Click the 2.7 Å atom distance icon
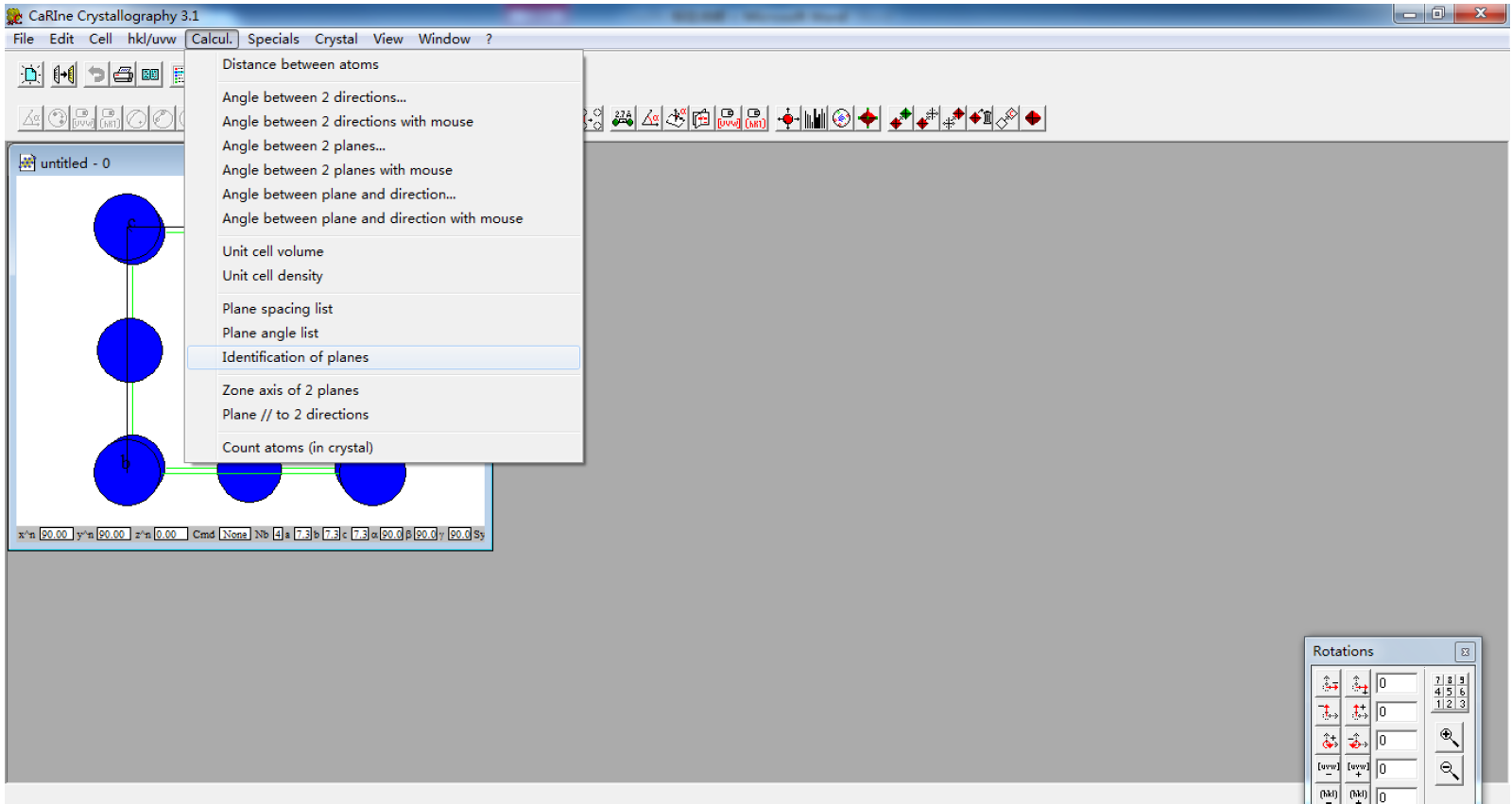 click(623, 118)
